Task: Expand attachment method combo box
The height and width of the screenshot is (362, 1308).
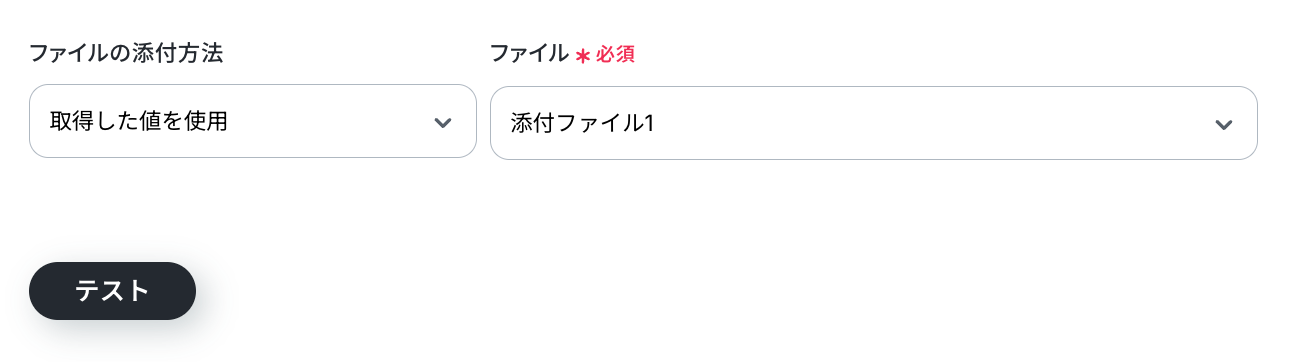Action: [253, 121]
